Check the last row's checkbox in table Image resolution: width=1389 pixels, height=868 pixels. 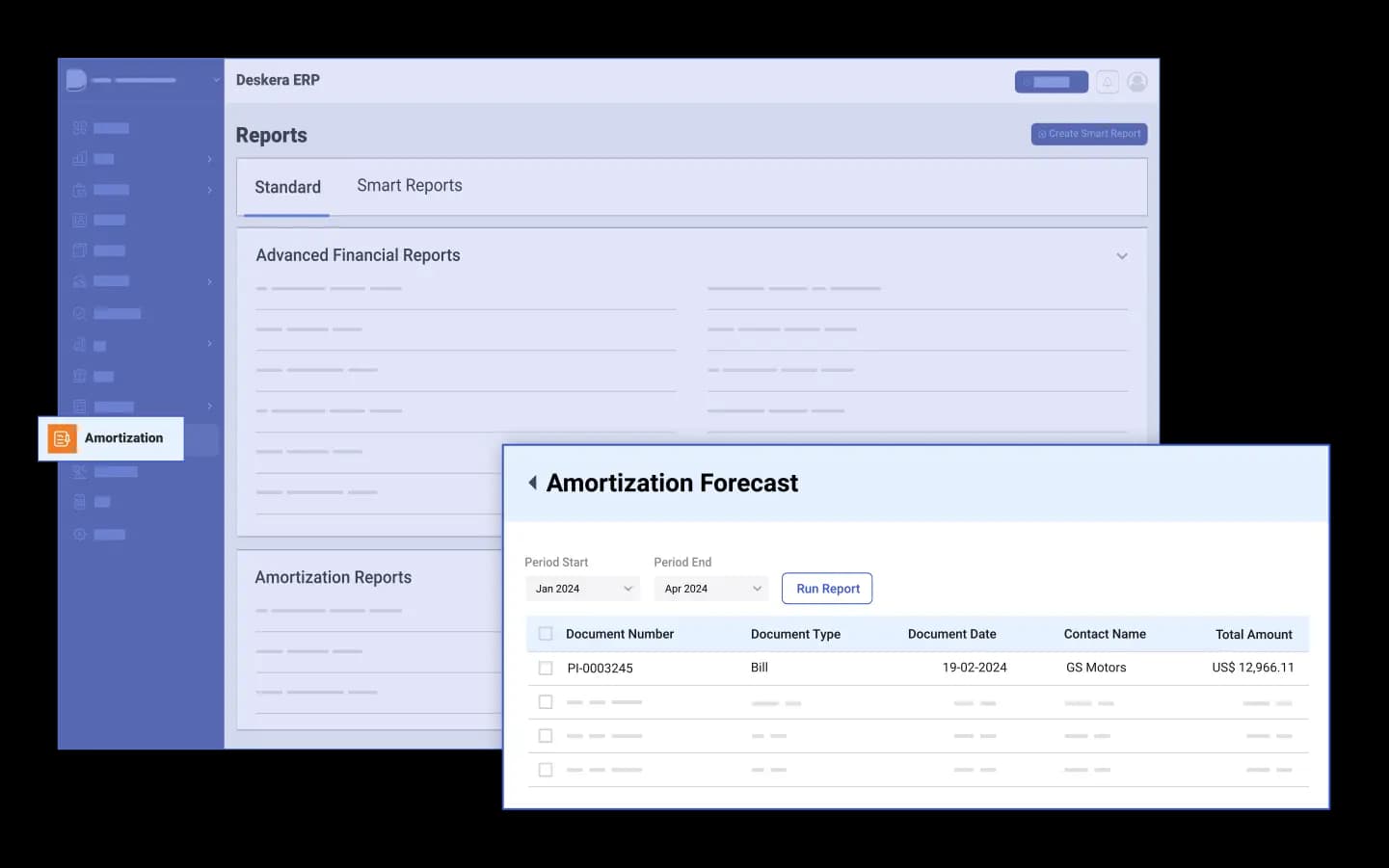click(546, 770)
